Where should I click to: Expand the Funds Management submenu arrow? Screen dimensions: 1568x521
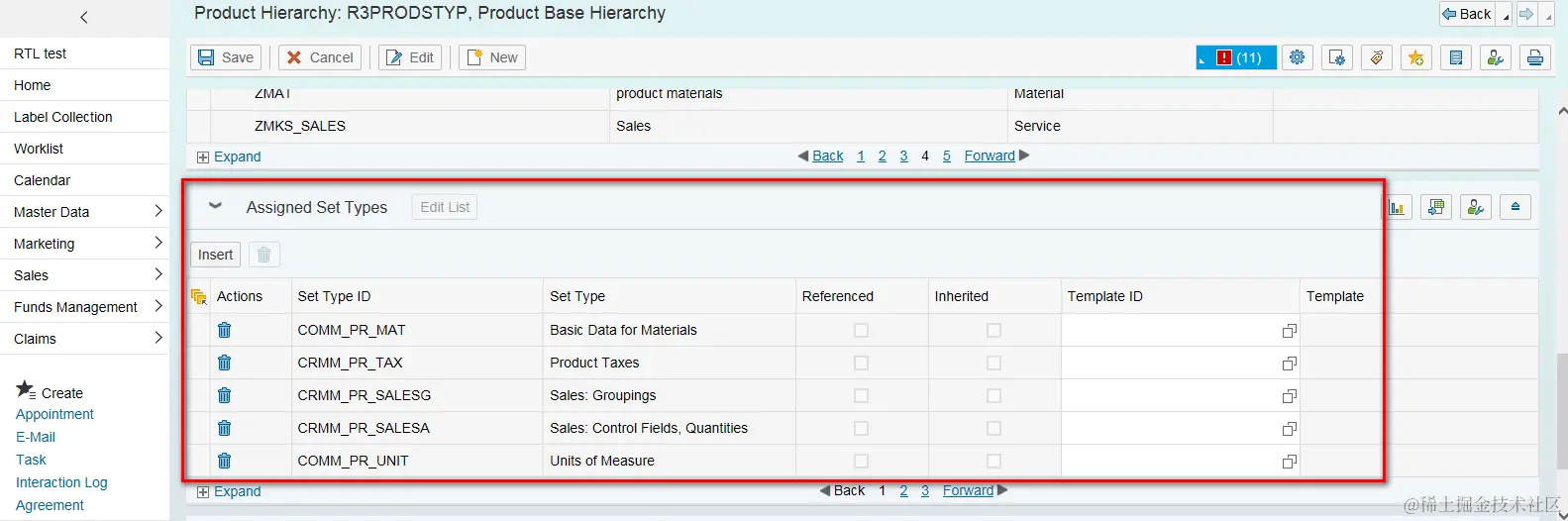pyautogui.click(x=158, y=306)
